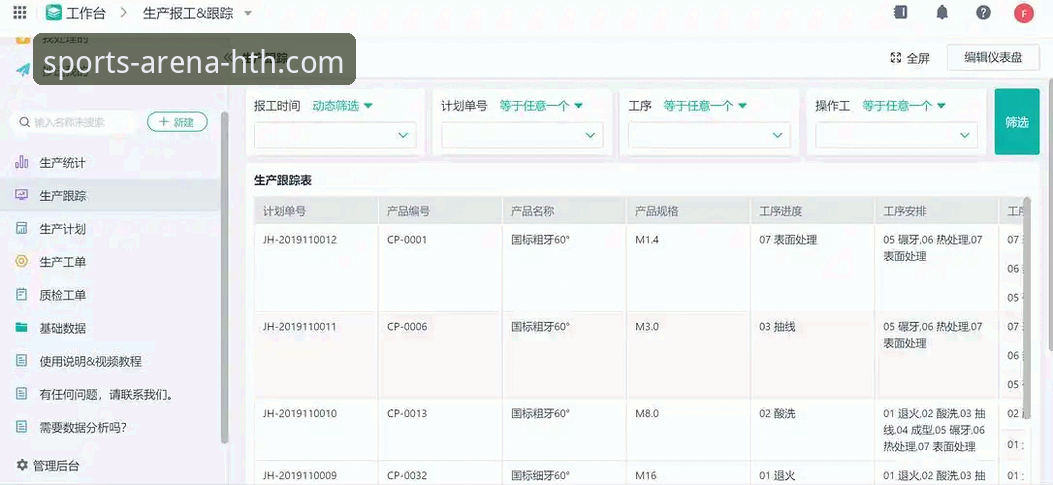Click the 质检工单 clipboard icon
The width and height of the screenshot is (1053, 485).
21,294
